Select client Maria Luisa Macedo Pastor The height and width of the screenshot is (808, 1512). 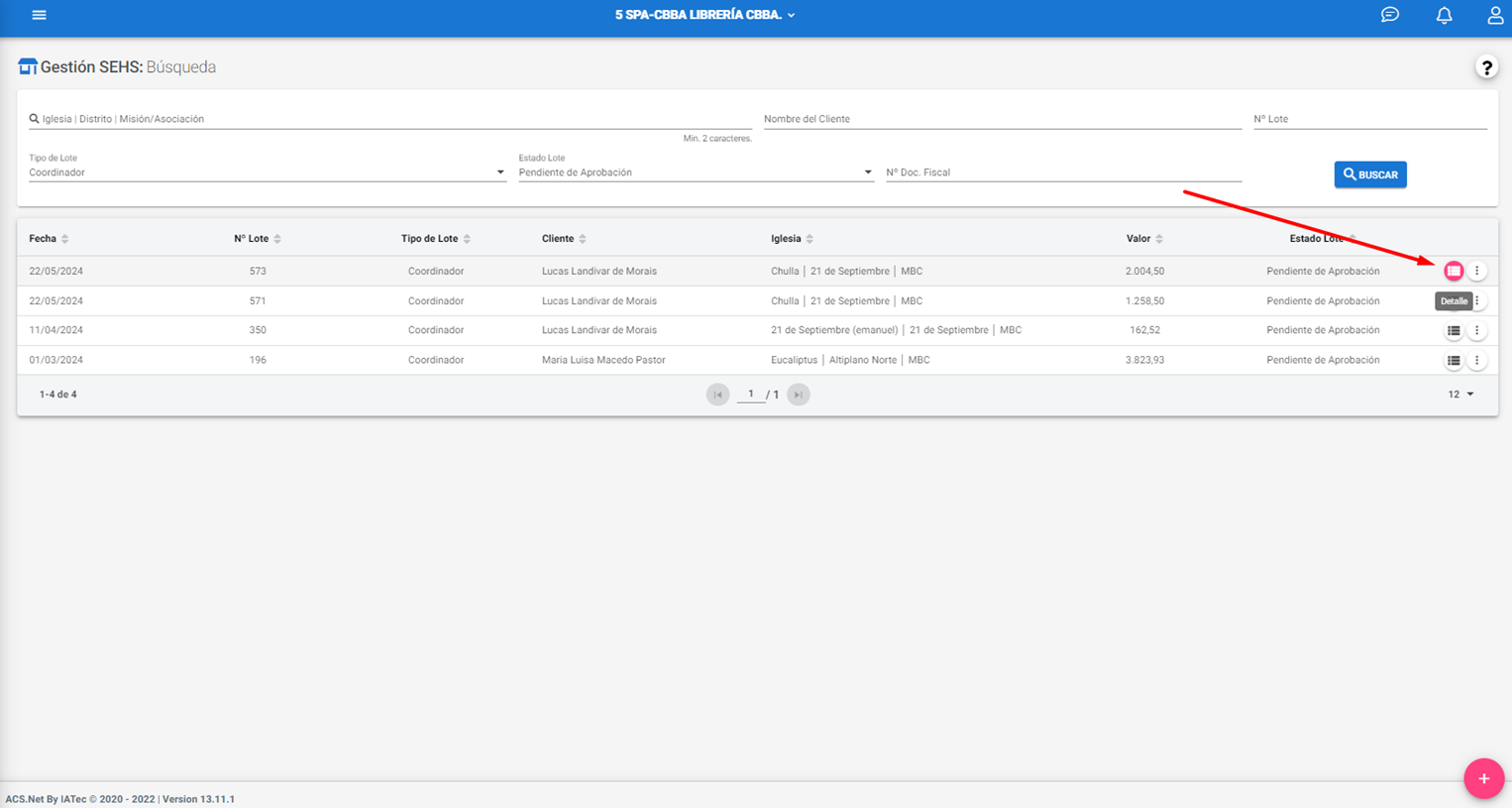(603, 360)
